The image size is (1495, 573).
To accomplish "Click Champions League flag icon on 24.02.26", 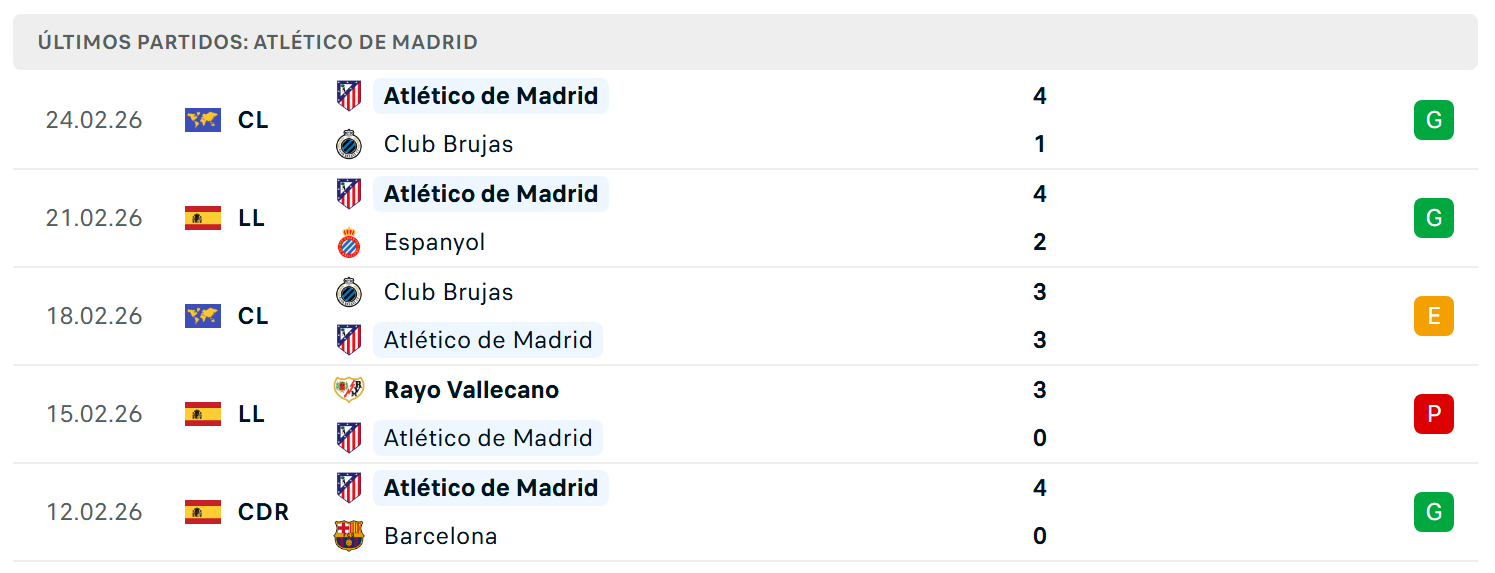I will pos(203,120).
